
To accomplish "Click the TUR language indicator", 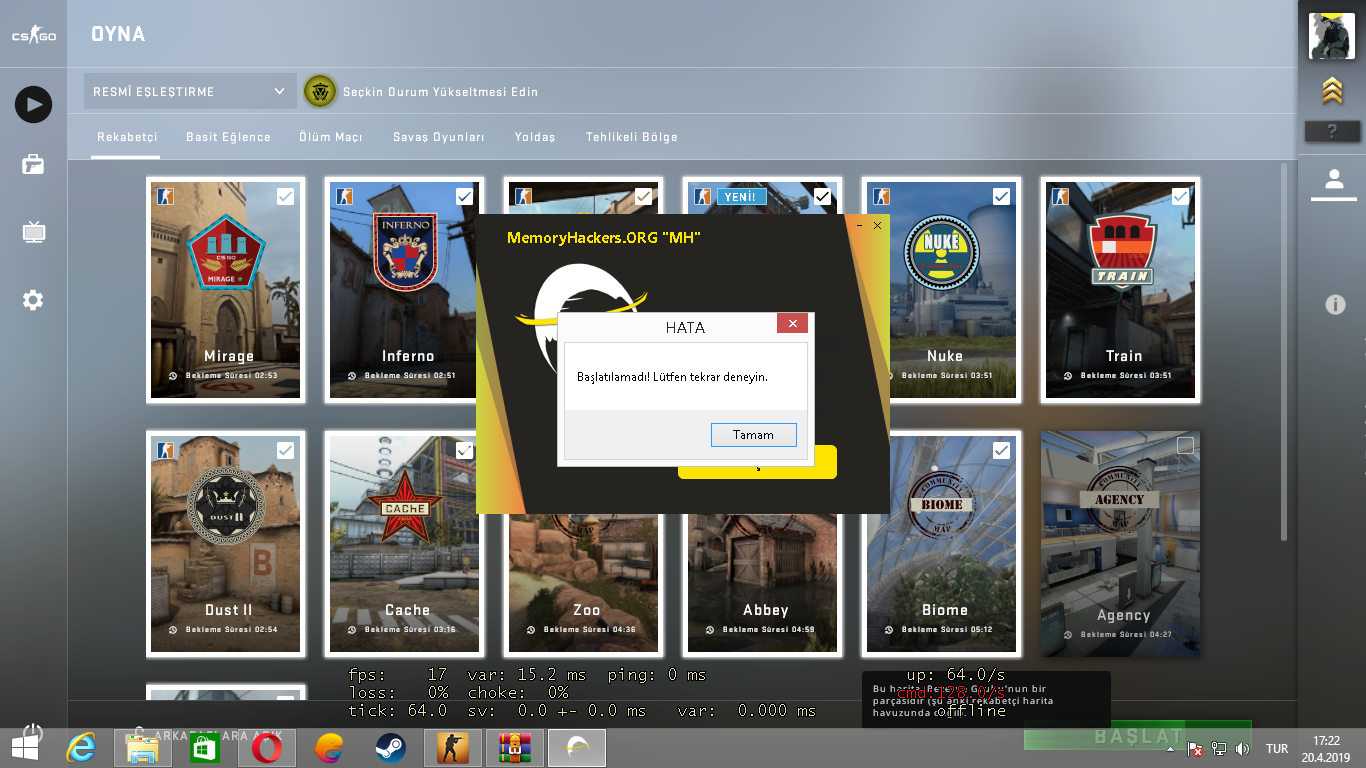I will pos(1277,748).
